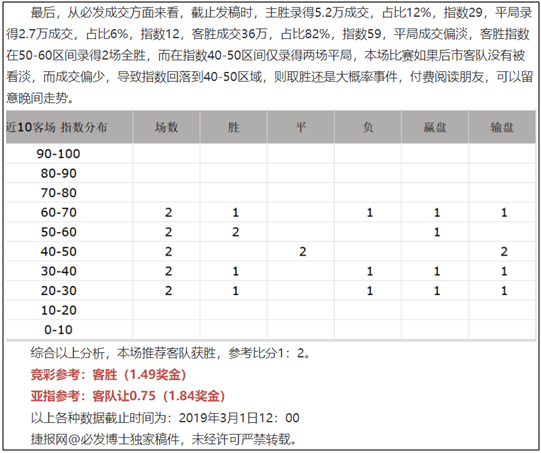
Task: Click the 输盘 column header
Action: click(502, 127)
